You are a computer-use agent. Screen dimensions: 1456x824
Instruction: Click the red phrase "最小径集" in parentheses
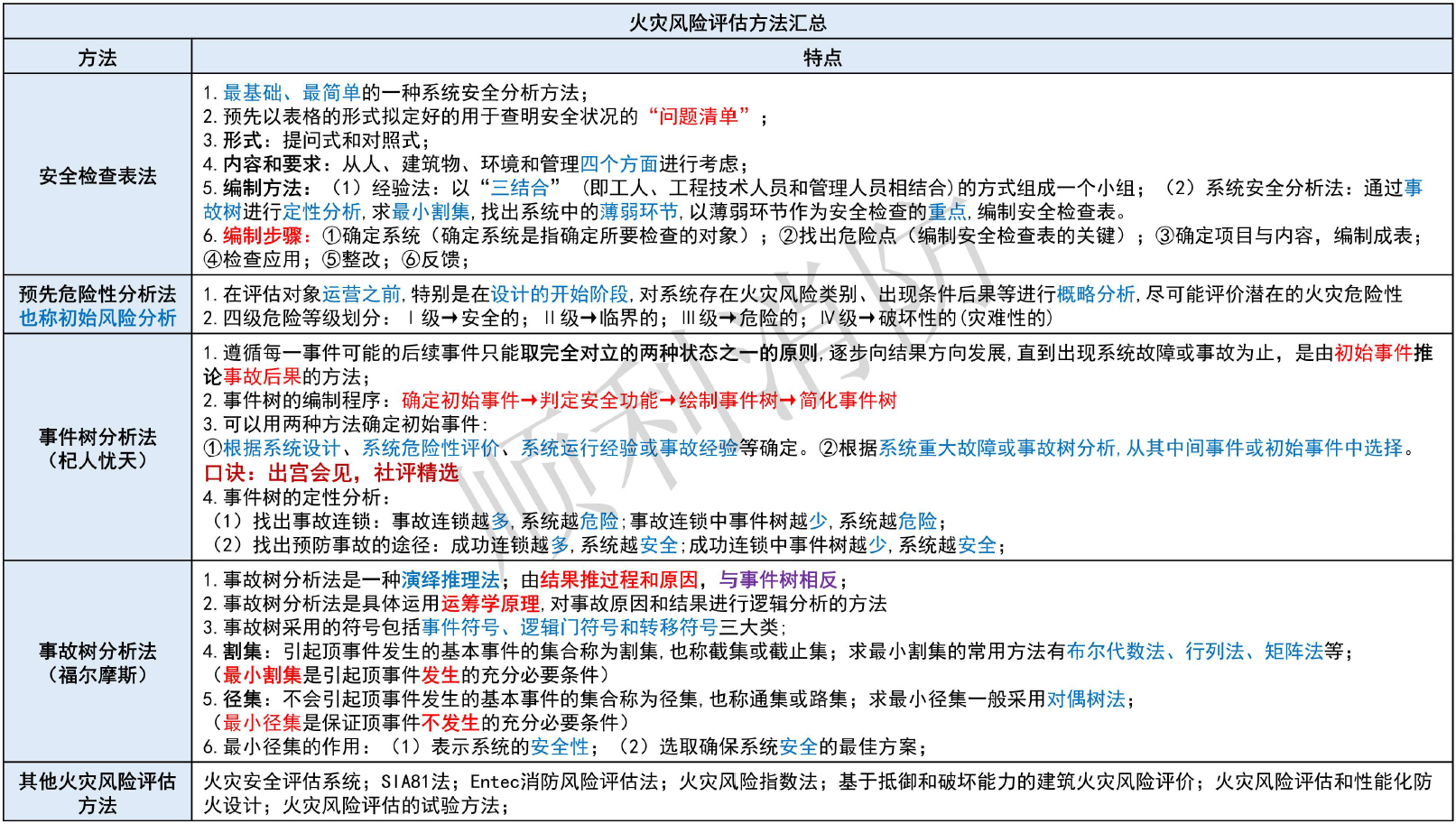pyautogui.click(x=262, y=722)
